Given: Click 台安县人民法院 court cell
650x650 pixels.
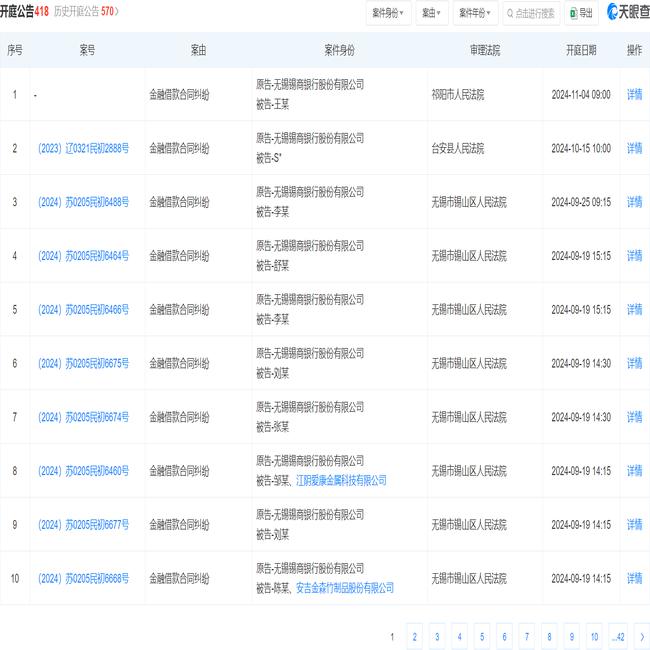Looking at the screenshot, I should tap(458, 148).
